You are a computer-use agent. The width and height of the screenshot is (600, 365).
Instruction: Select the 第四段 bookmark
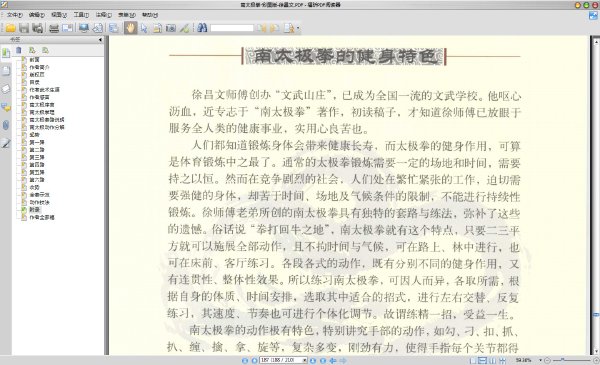(37, 165)
